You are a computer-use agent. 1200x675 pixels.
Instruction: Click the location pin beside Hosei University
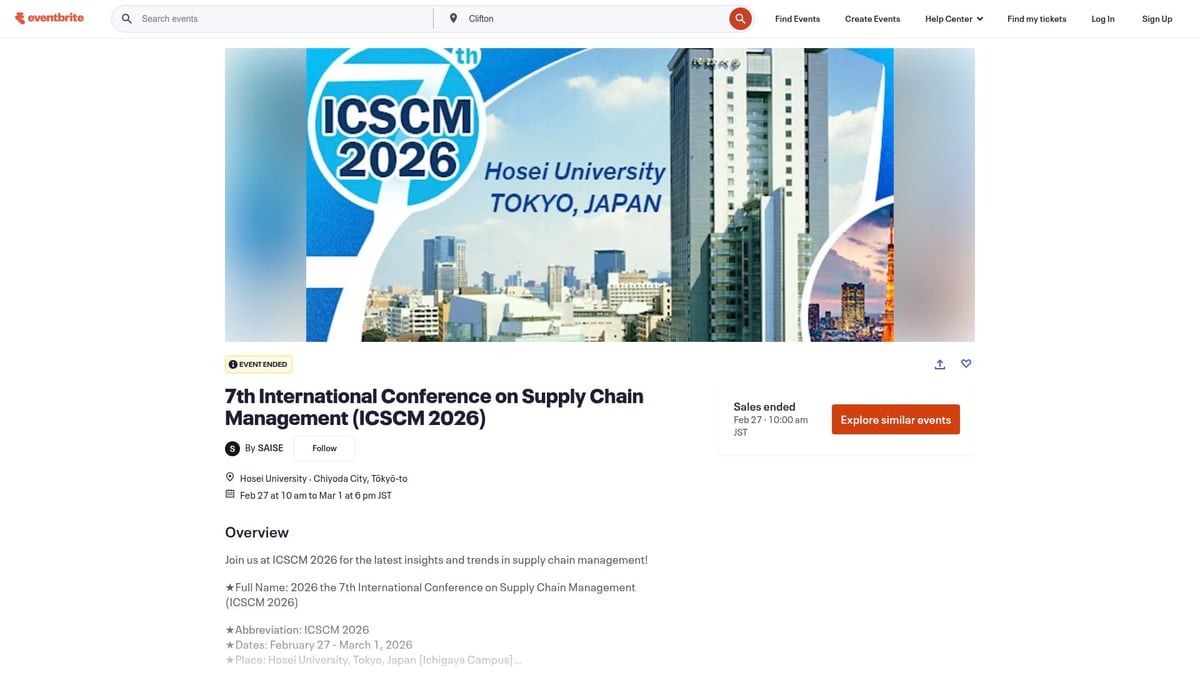[x=229, y=477]
